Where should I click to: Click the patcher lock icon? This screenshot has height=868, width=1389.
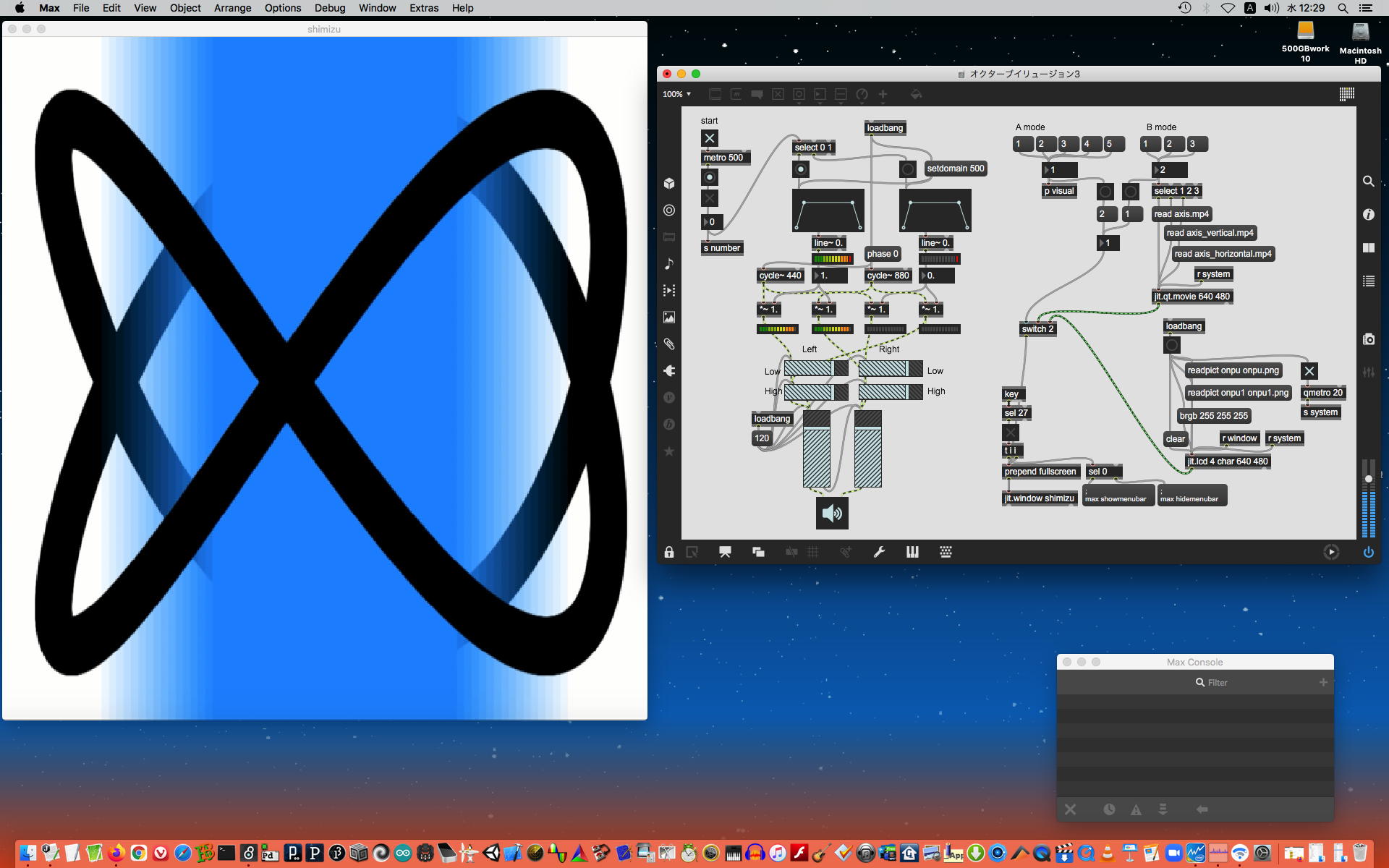tap(669, 553)
